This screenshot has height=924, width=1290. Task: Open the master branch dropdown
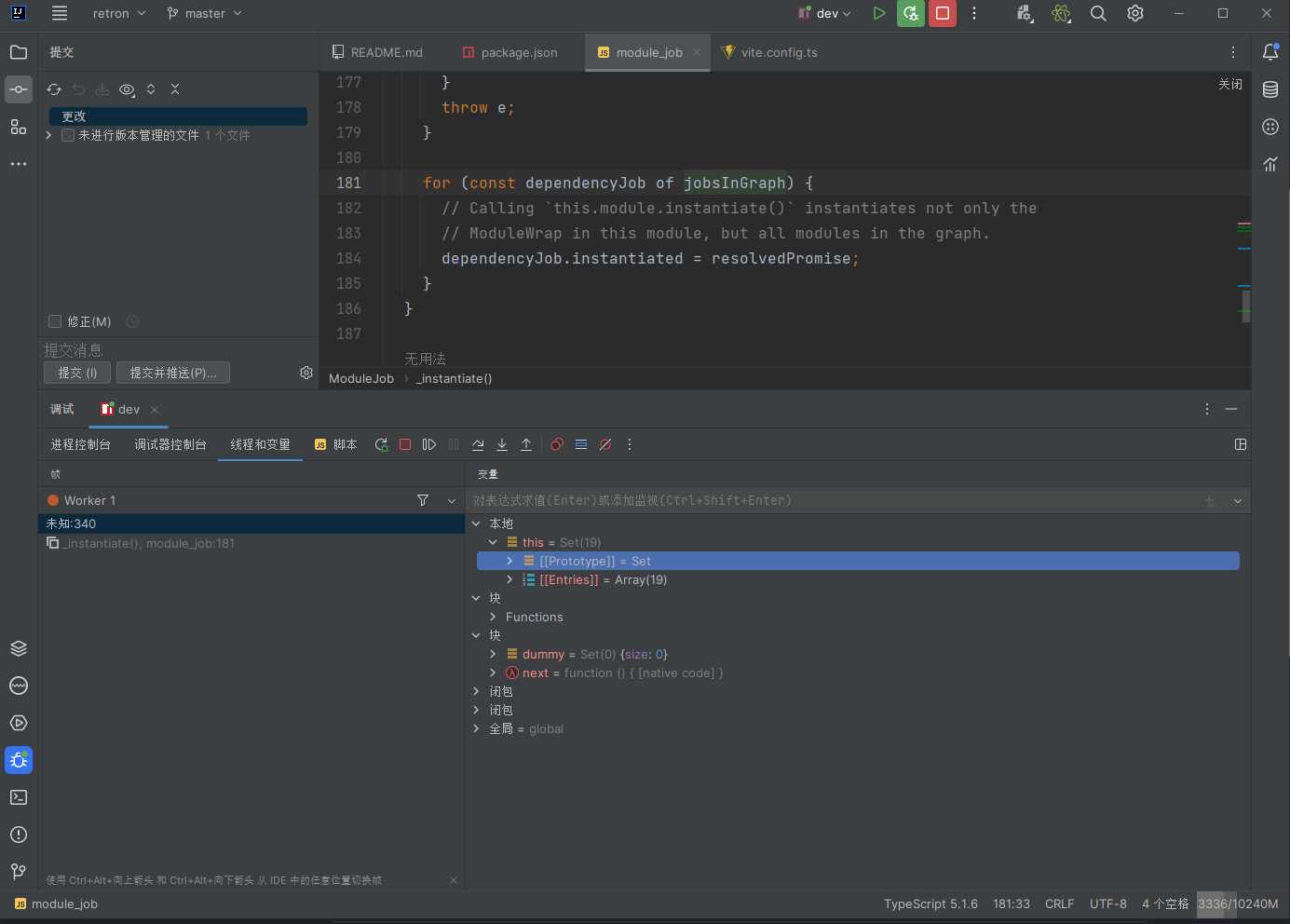point(204,13)
